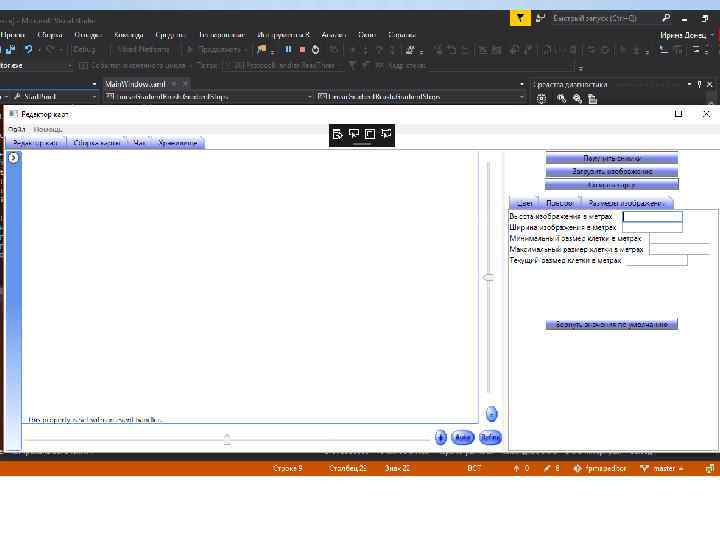Click the zoom-out magnifier in diagnostics panel
The height and width of the screenshot is (540, 720).
click(x=577, y=98)
